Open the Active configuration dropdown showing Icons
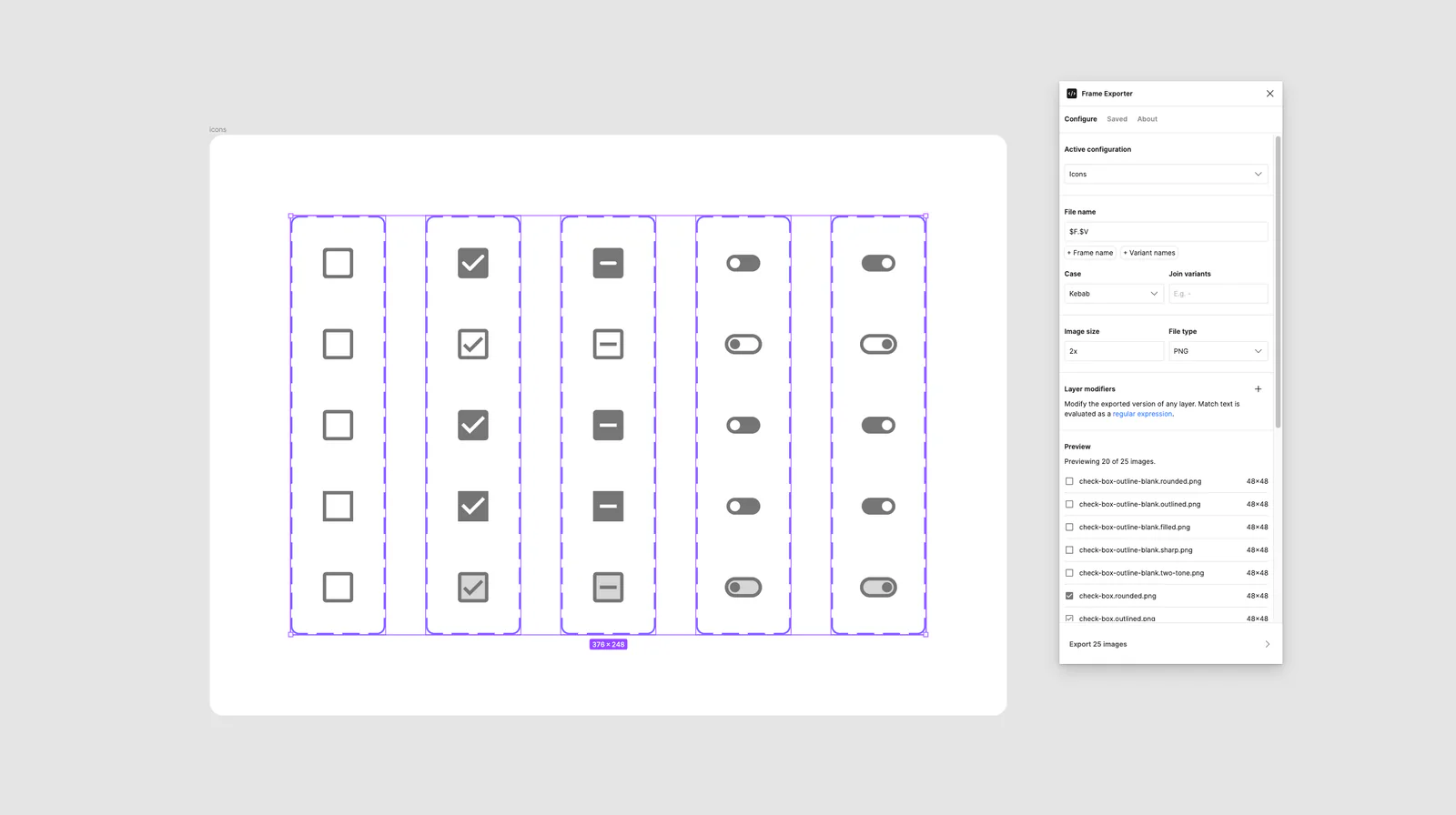The image size is (1456, 815). pos(1166,174)
